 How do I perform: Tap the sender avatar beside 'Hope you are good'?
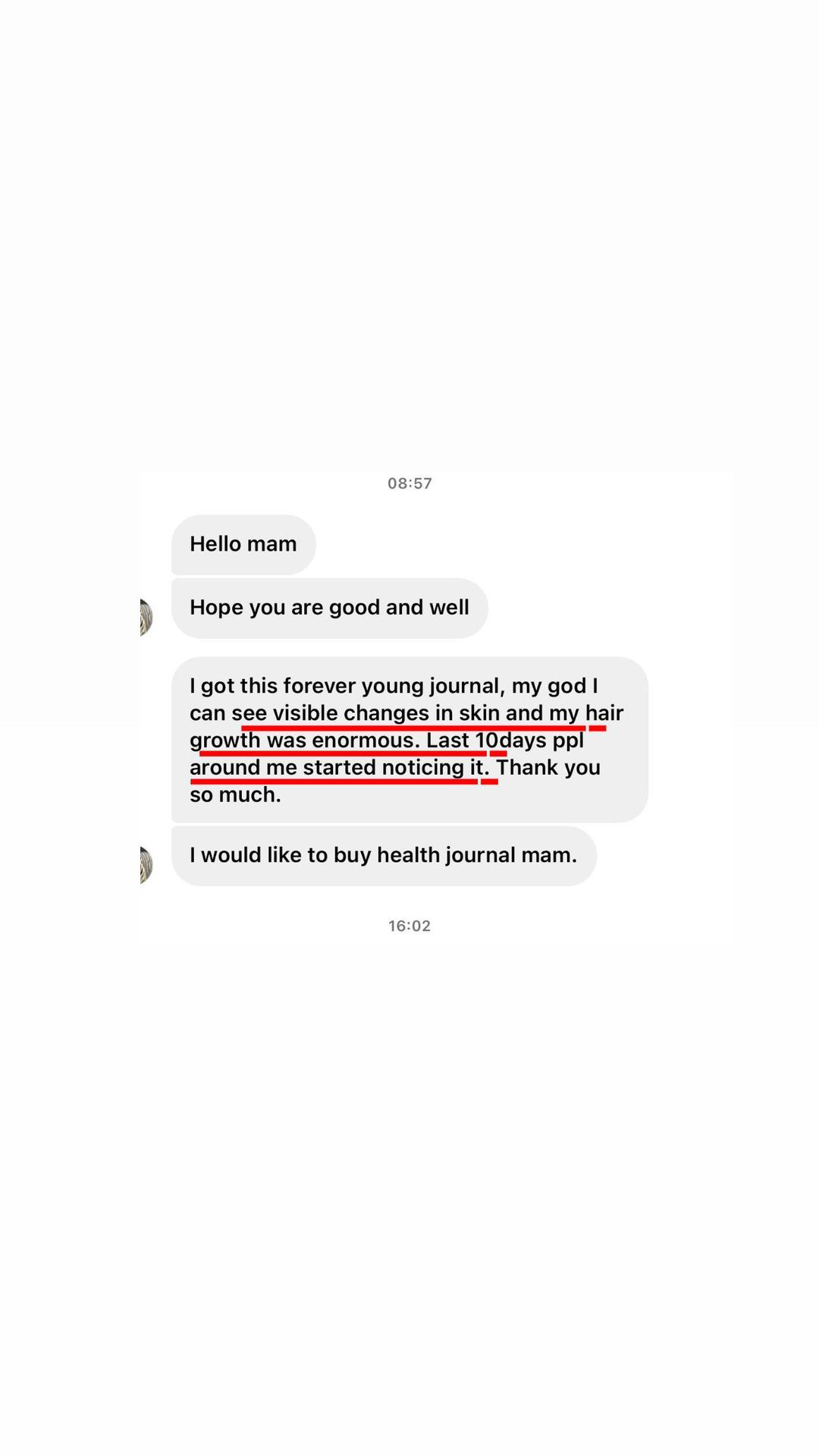click(146, 617)
